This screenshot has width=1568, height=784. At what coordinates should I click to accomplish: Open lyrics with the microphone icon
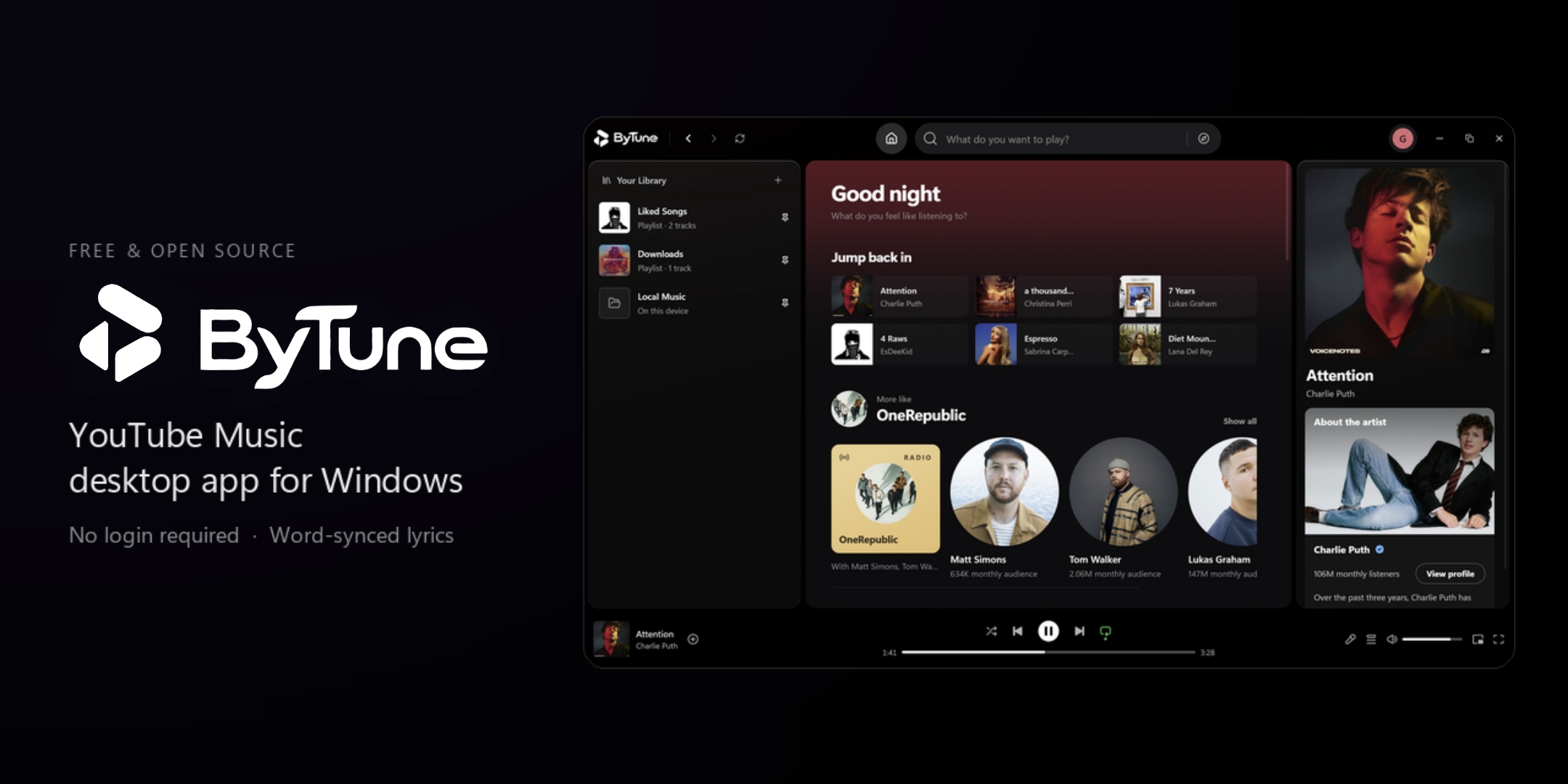click(1350, 639)
